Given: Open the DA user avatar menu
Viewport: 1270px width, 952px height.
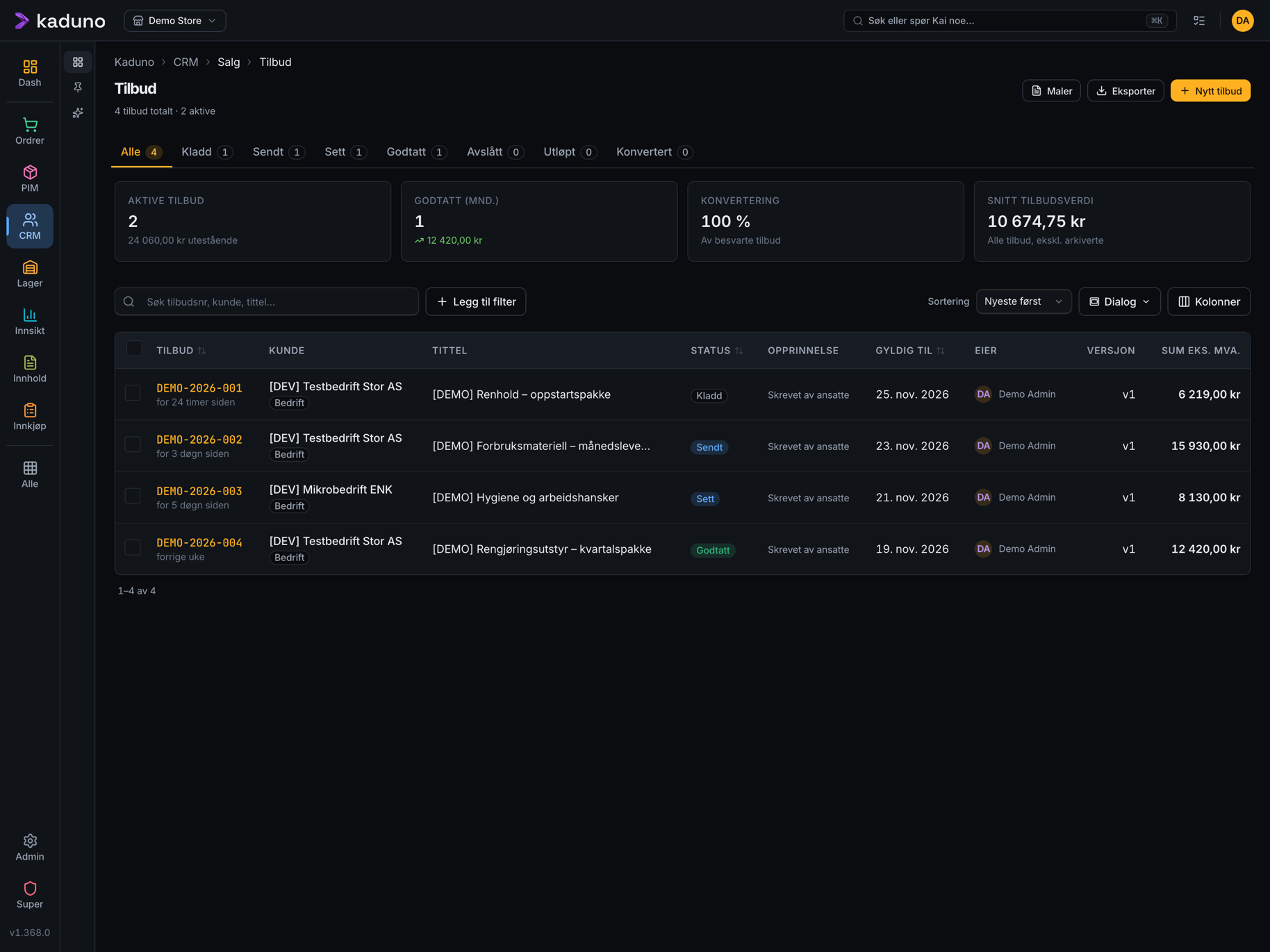Looking at the screenshot, I should [x=1242, y=21].
